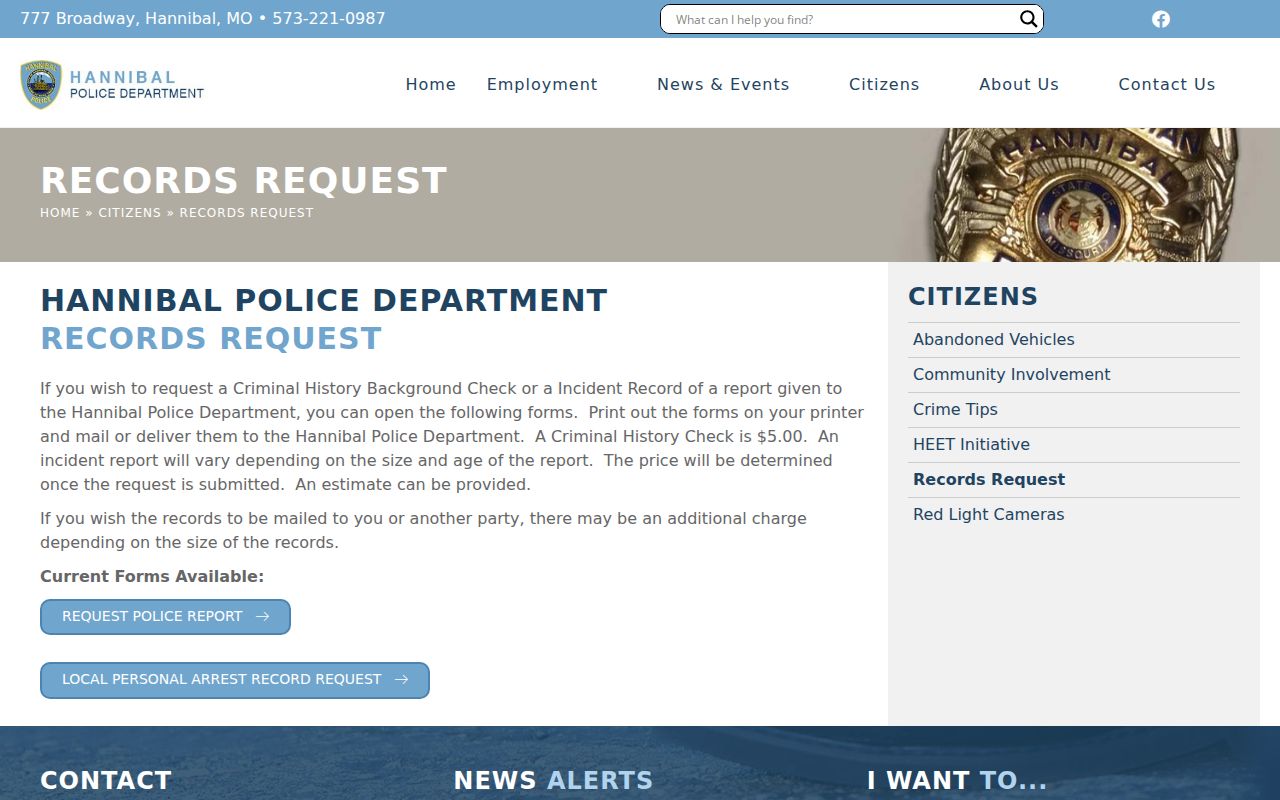The height and width of the screenshot is (800, 1280).
Task: Open the Facebook page icon
Action: tap(1161, 19)
